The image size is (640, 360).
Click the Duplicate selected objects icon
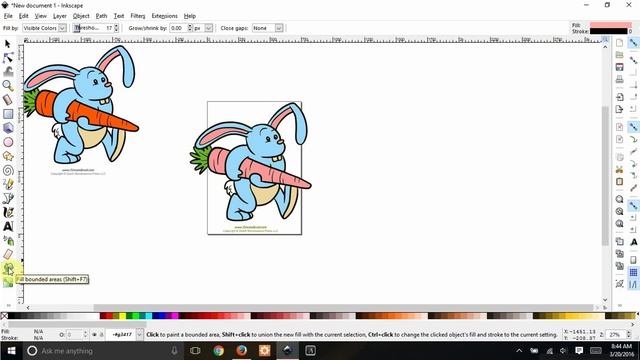click(619, 242)
